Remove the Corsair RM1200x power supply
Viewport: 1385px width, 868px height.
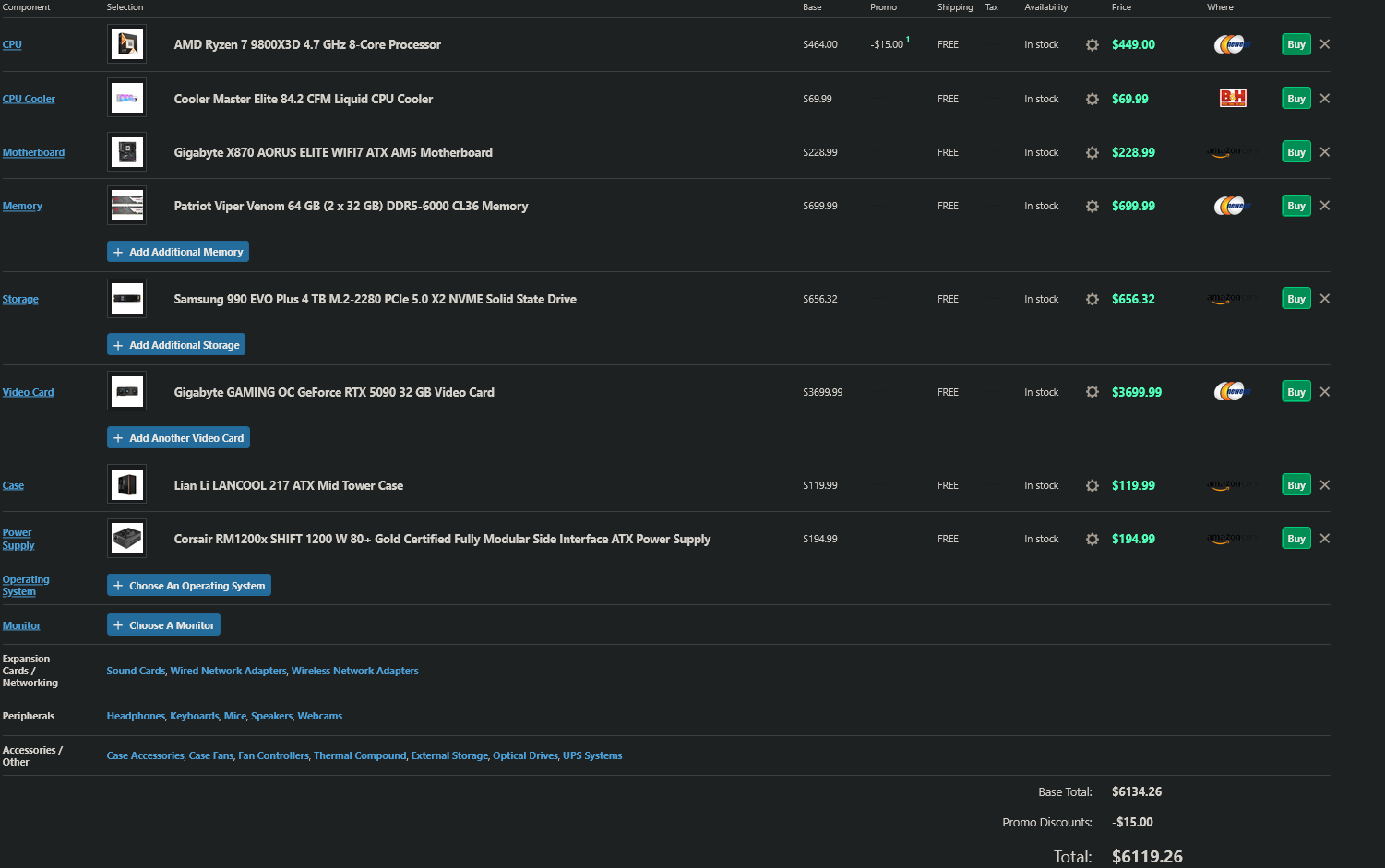coord(1325,539)
